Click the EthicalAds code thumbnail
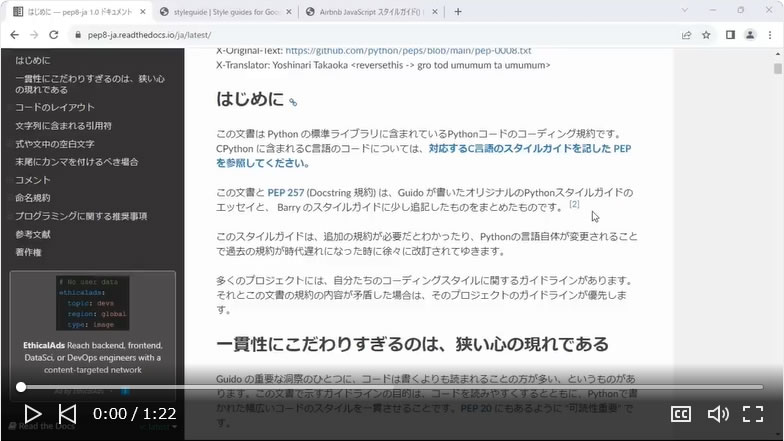This screenshot has width=784, height=441. (x=92, y=303)
